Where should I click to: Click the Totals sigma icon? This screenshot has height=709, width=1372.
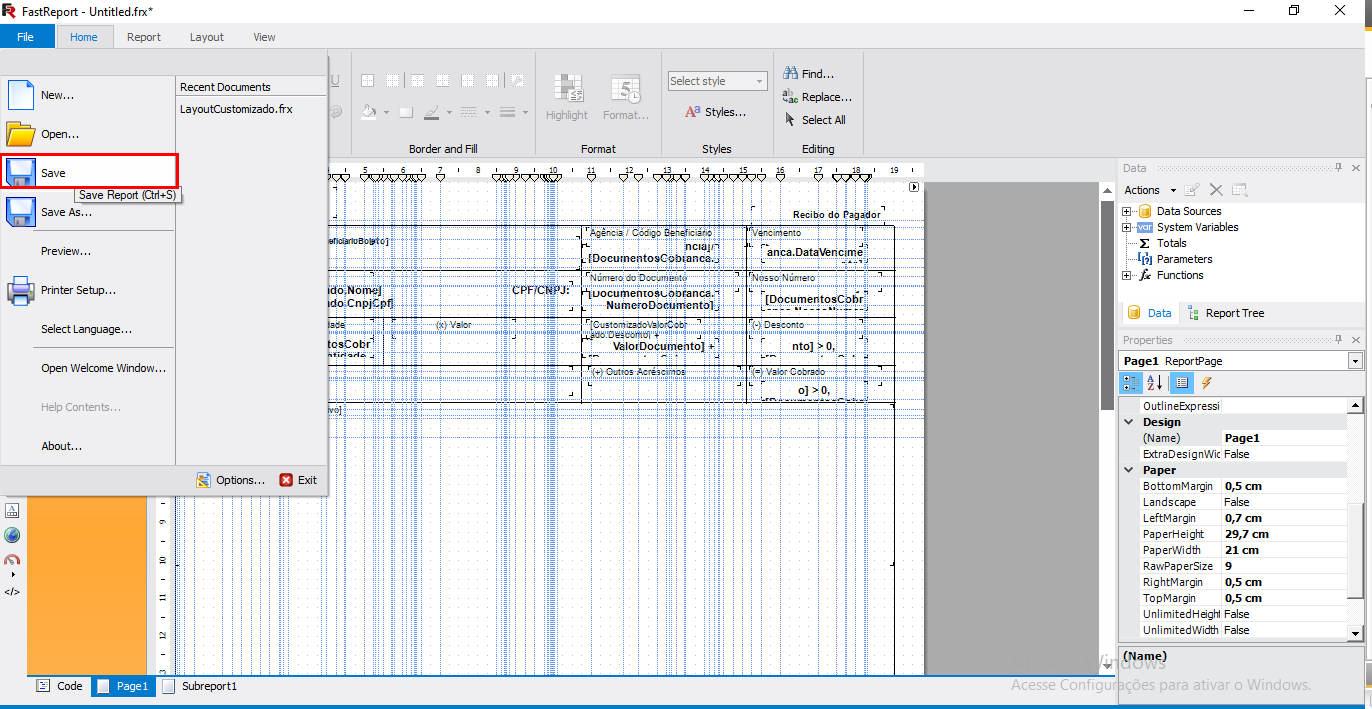click(x=1145, y=243)
